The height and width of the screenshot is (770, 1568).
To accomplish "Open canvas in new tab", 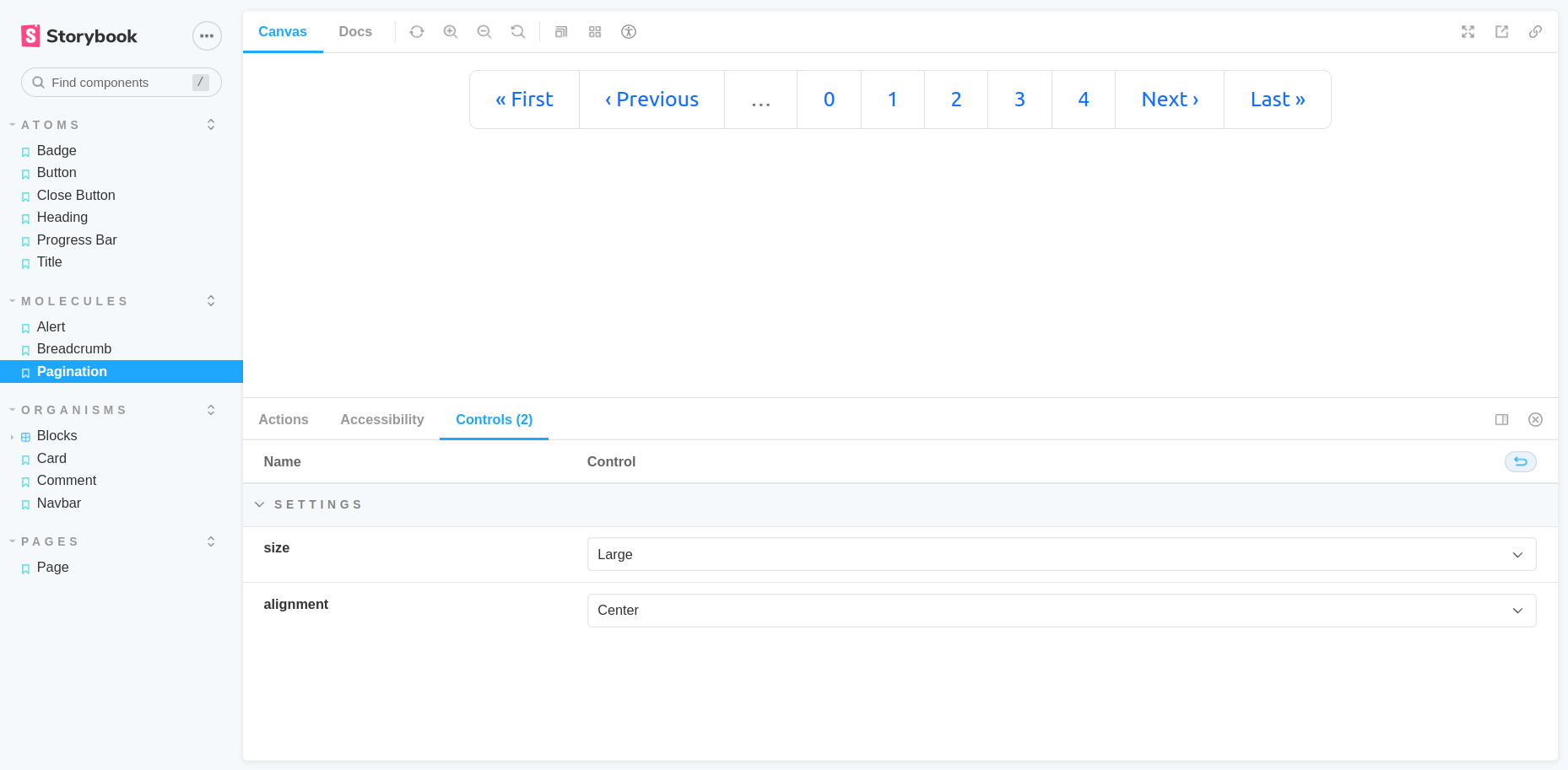I will 1502,32.
